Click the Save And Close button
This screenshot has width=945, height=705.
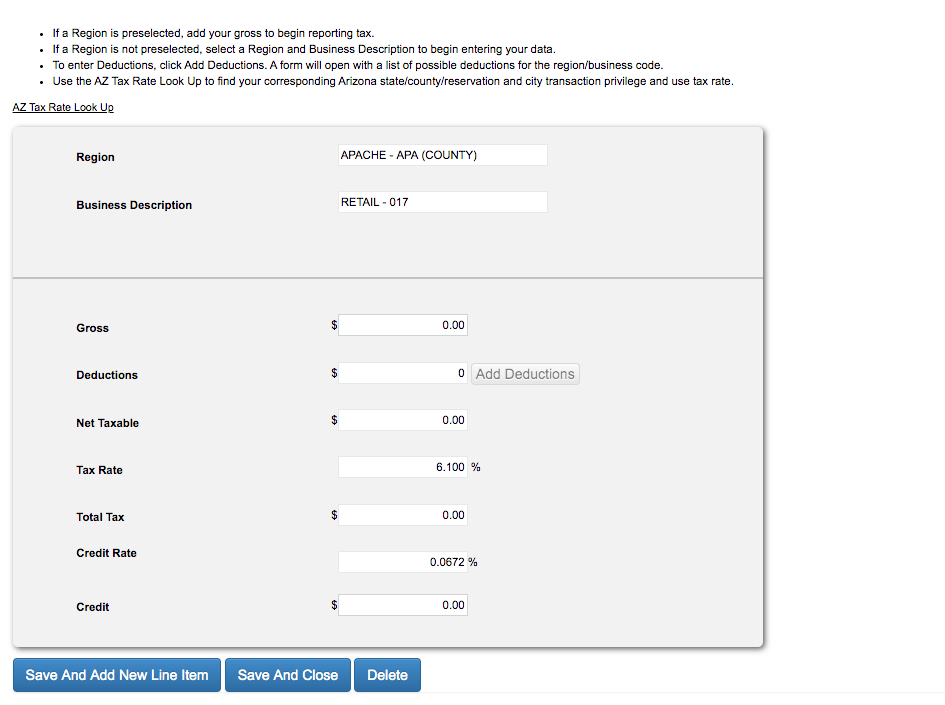click(287, 675)
